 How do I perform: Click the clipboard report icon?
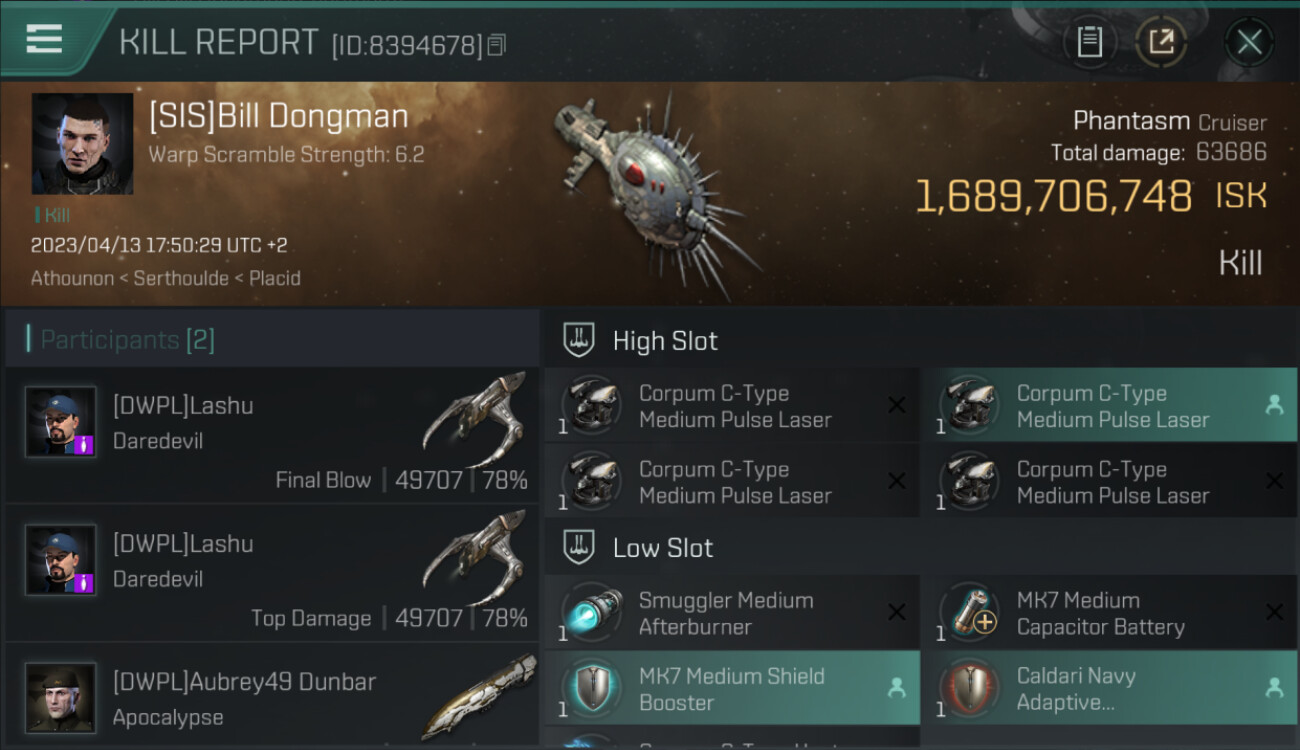(1090, 42)
